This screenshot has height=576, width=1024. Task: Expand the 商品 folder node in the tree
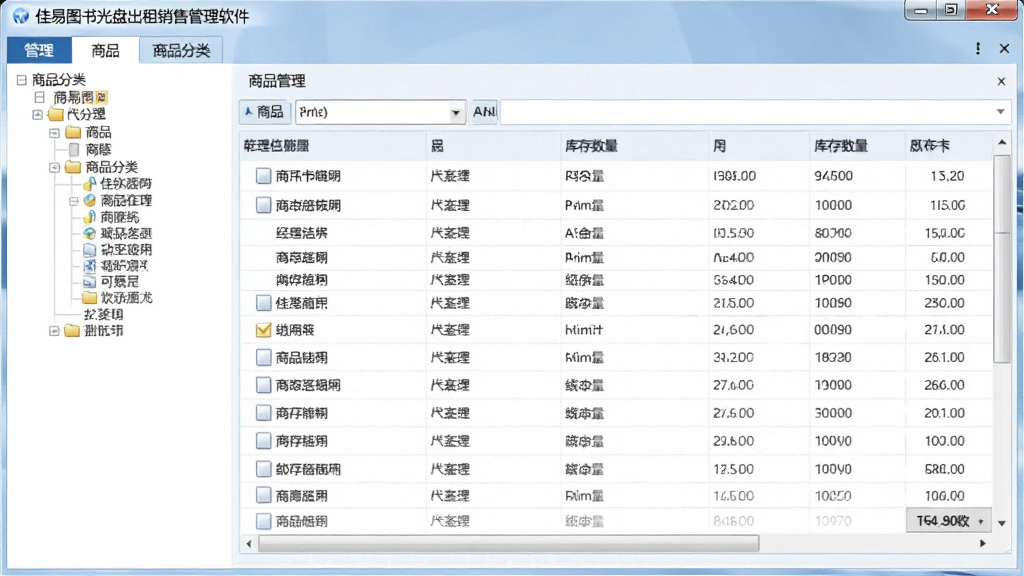pos(55,133)
